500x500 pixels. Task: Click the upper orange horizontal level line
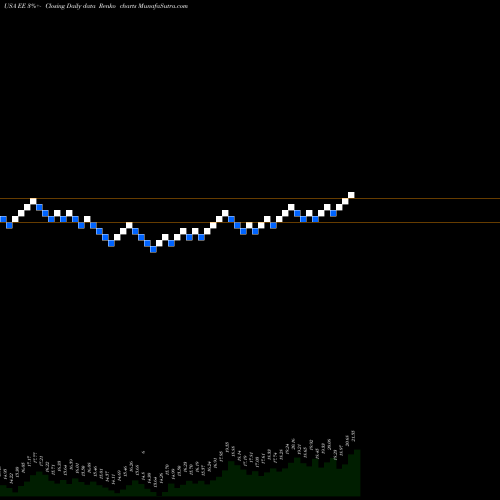[250, 199]
